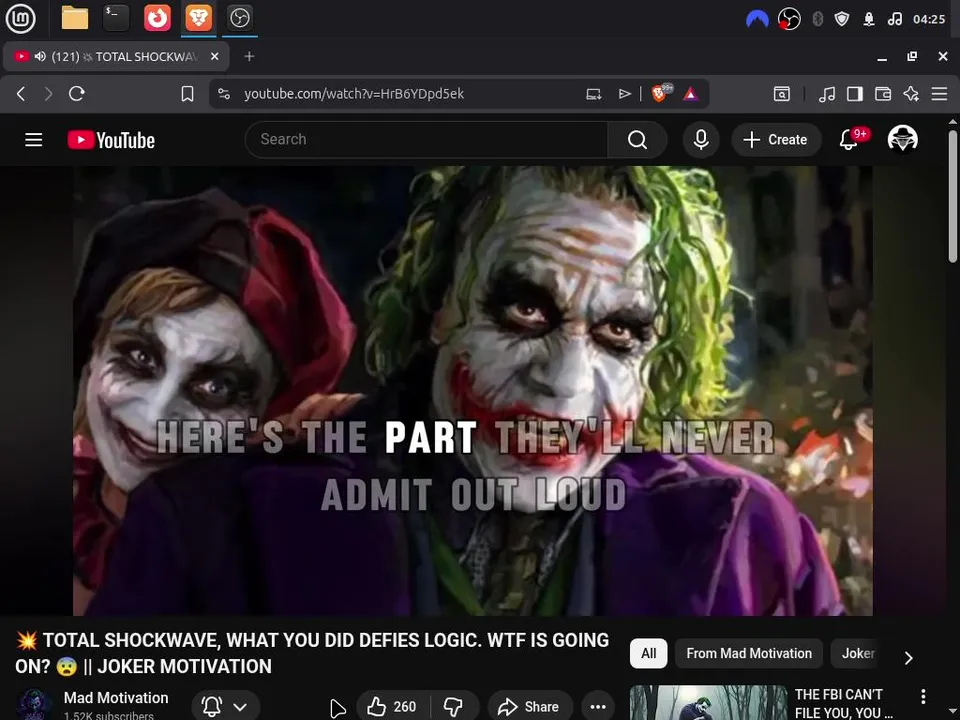Open the security shield tray icon

pyautogui.click(x=842, y=19)
